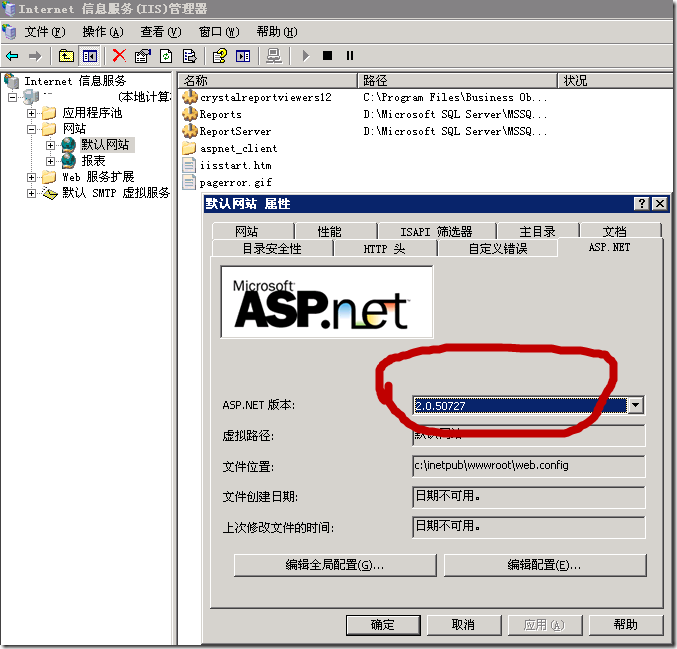This screenshot has height=649, width=677.
Task: Open the 帮助(H) menu
Action: click(277, 32)
